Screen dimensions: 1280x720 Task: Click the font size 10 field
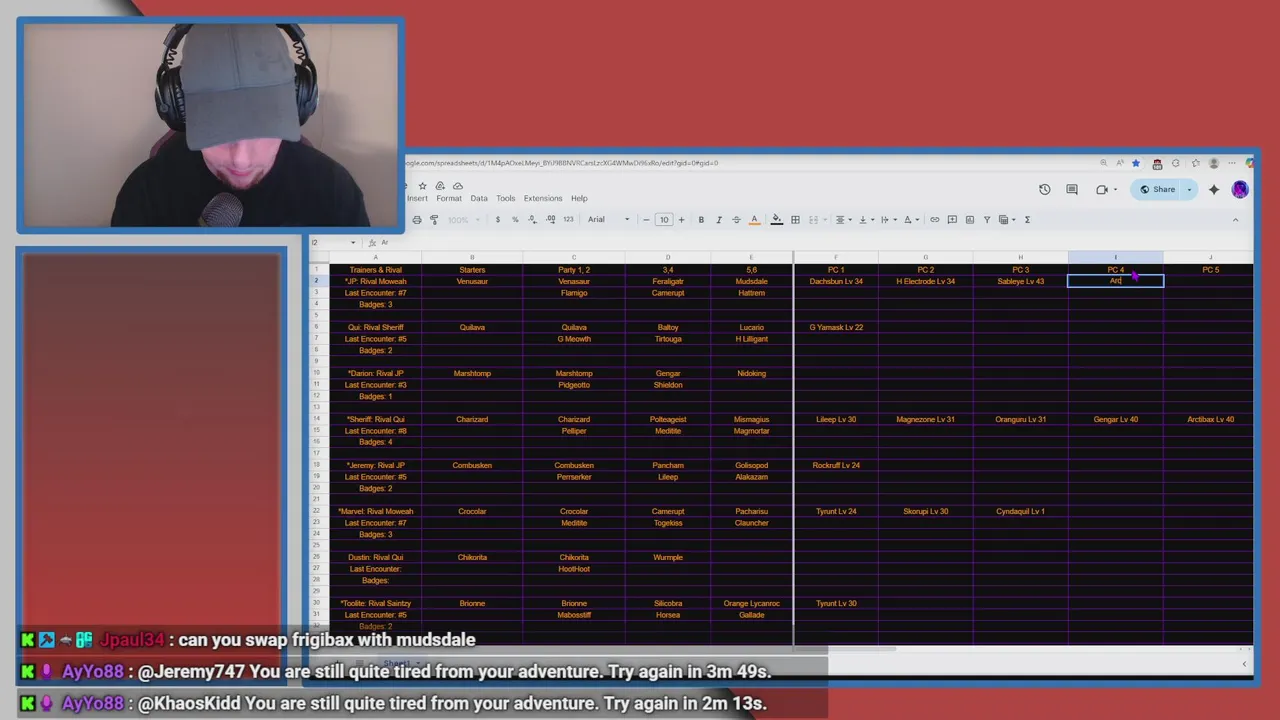point(664,219)
